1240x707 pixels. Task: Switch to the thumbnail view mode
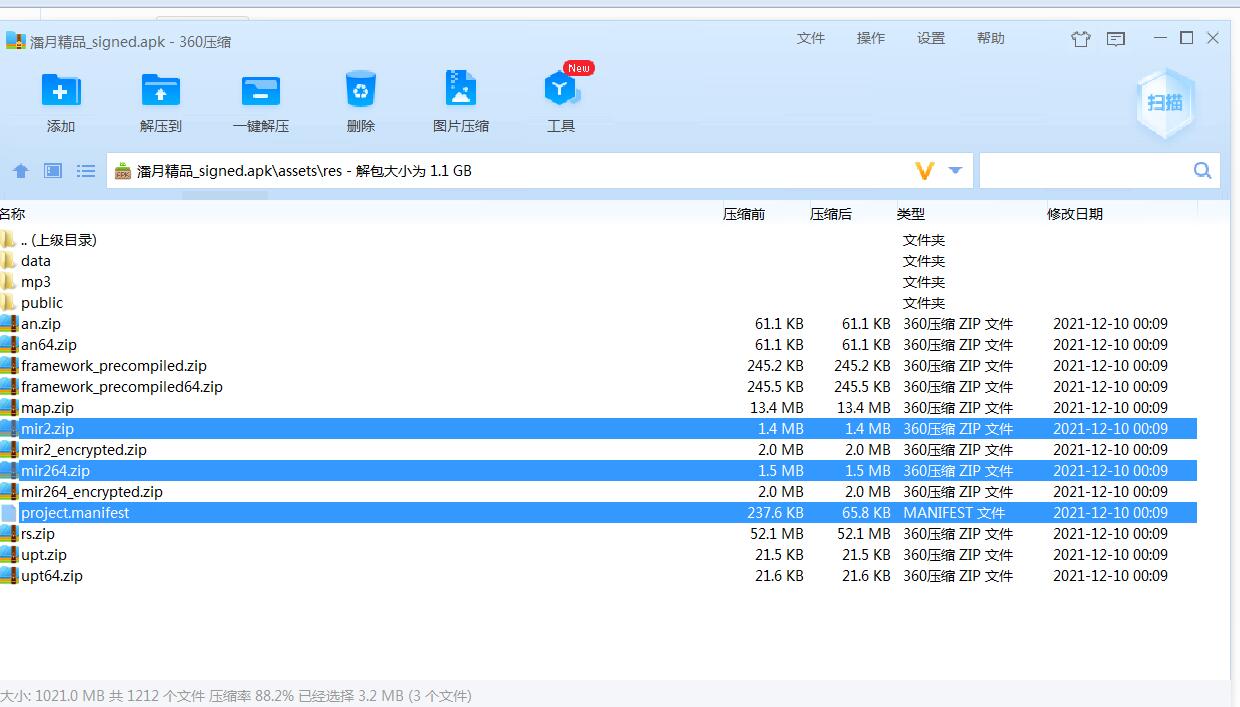(x=53, y=171)
